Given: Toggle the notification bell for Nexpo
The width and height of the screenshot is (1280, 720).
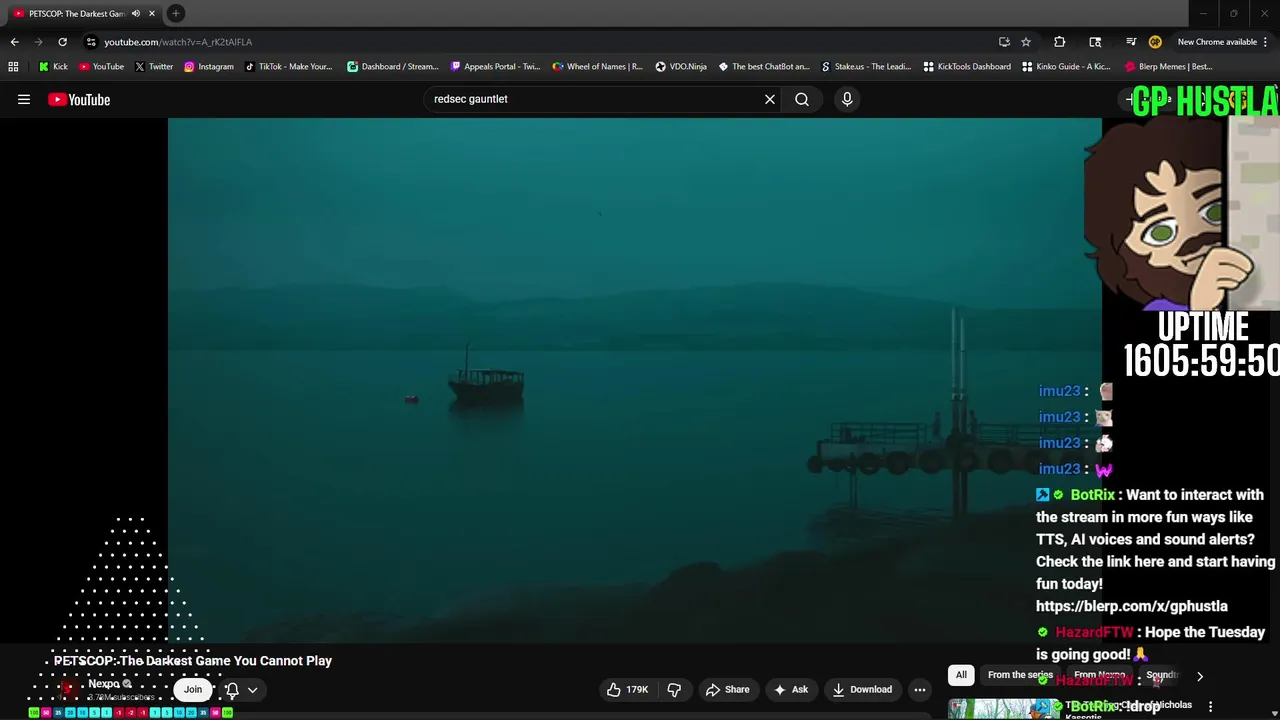Looking at the screenshot, I should 232,689.
